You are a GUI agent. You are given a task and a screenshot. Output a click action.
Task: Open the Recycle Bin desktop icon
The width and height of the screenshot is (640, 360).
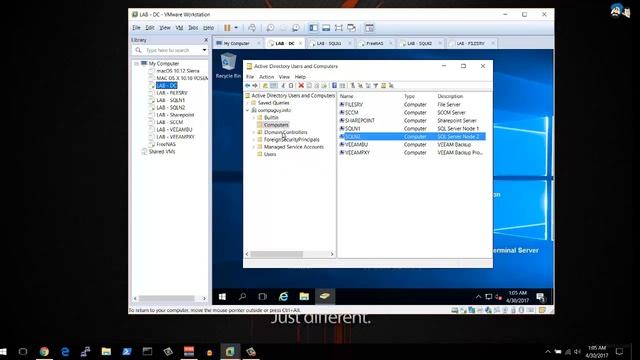pyautogui.click(x=228, y=66)
